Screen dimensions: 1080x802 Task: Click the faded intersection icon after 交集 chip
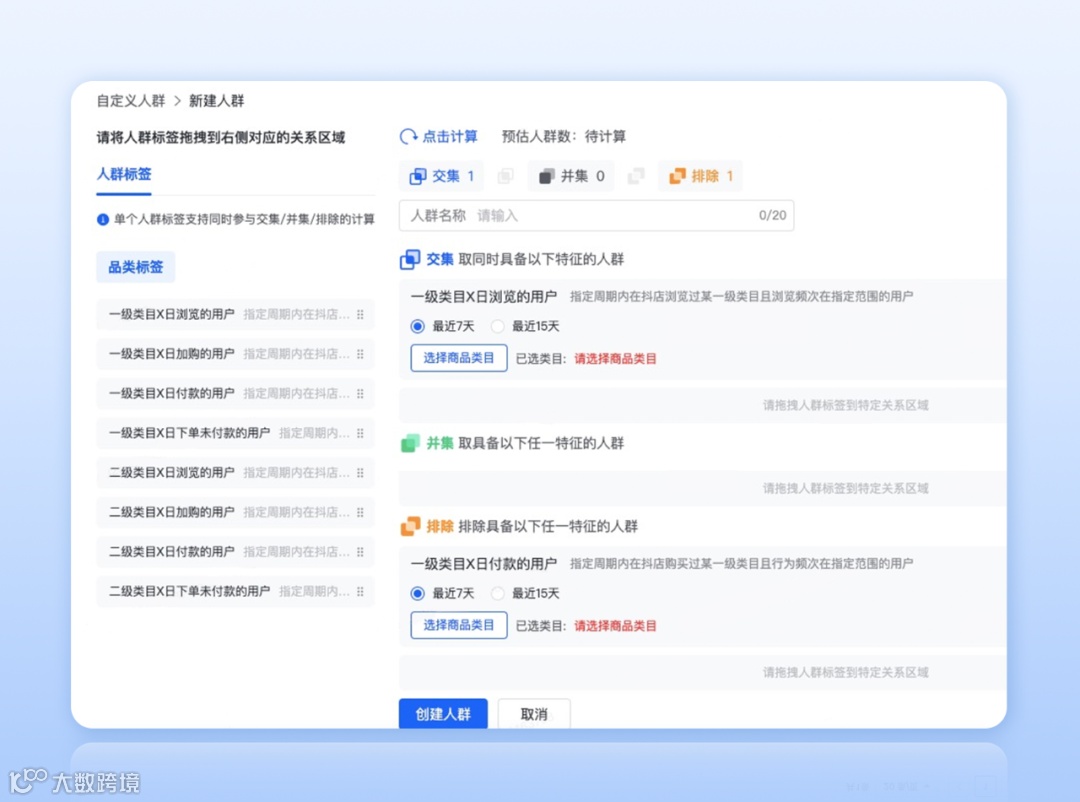tap(506, 176)
